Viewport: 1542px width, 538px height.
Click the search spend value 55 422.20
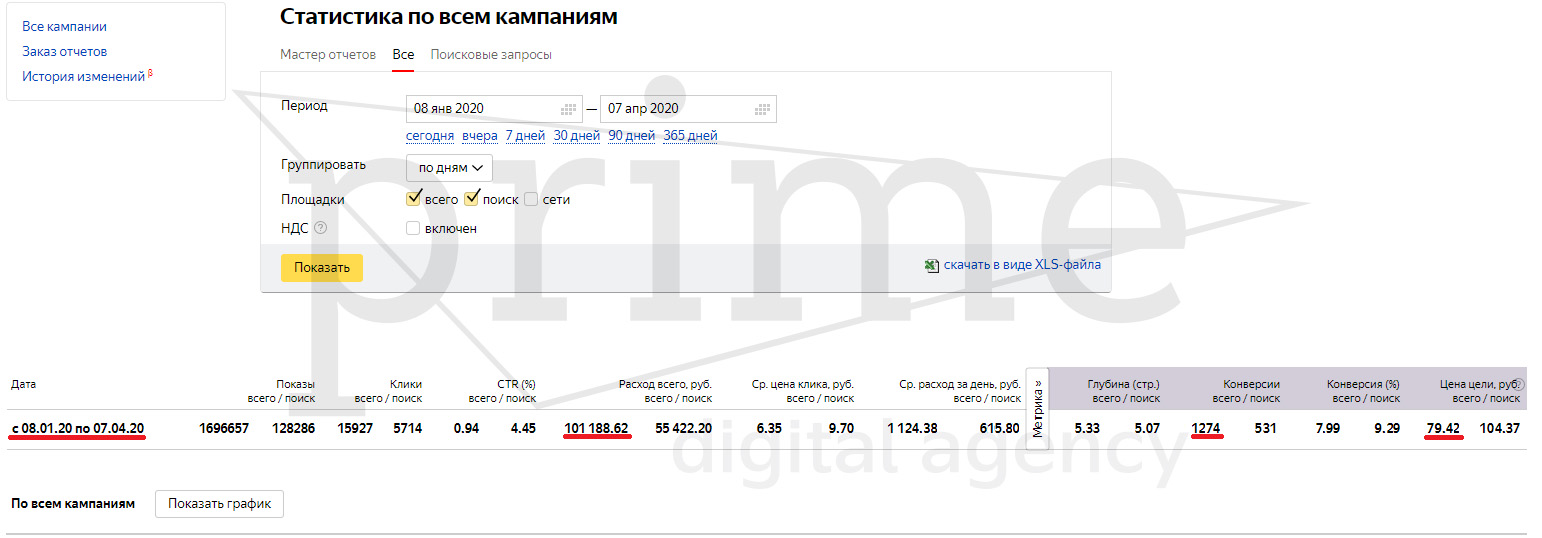(684, 429)
